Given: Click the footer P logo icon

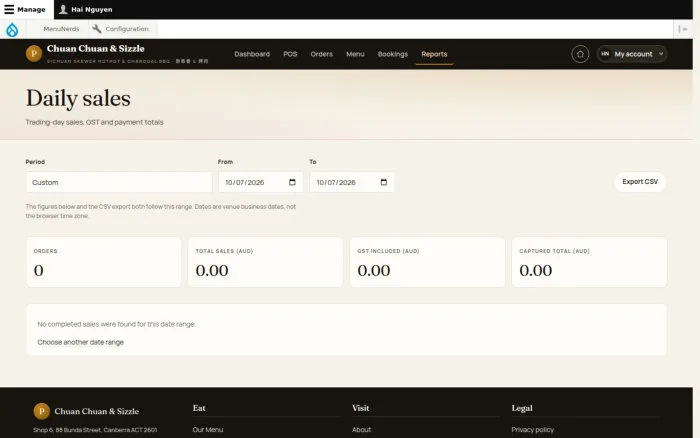Looking at the screenshot, I should click(42, 411).
